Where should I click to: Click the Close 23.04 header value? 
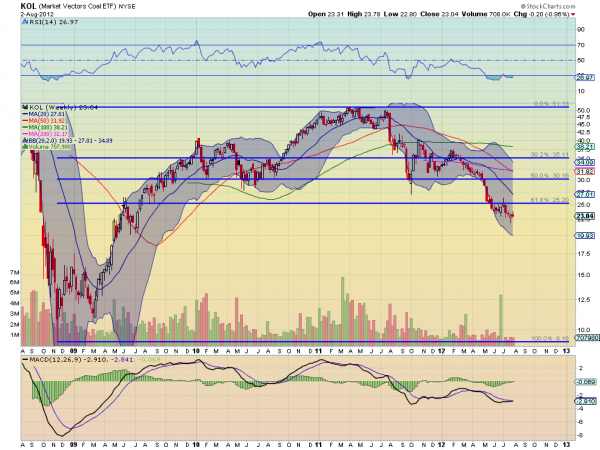(439, 14)
